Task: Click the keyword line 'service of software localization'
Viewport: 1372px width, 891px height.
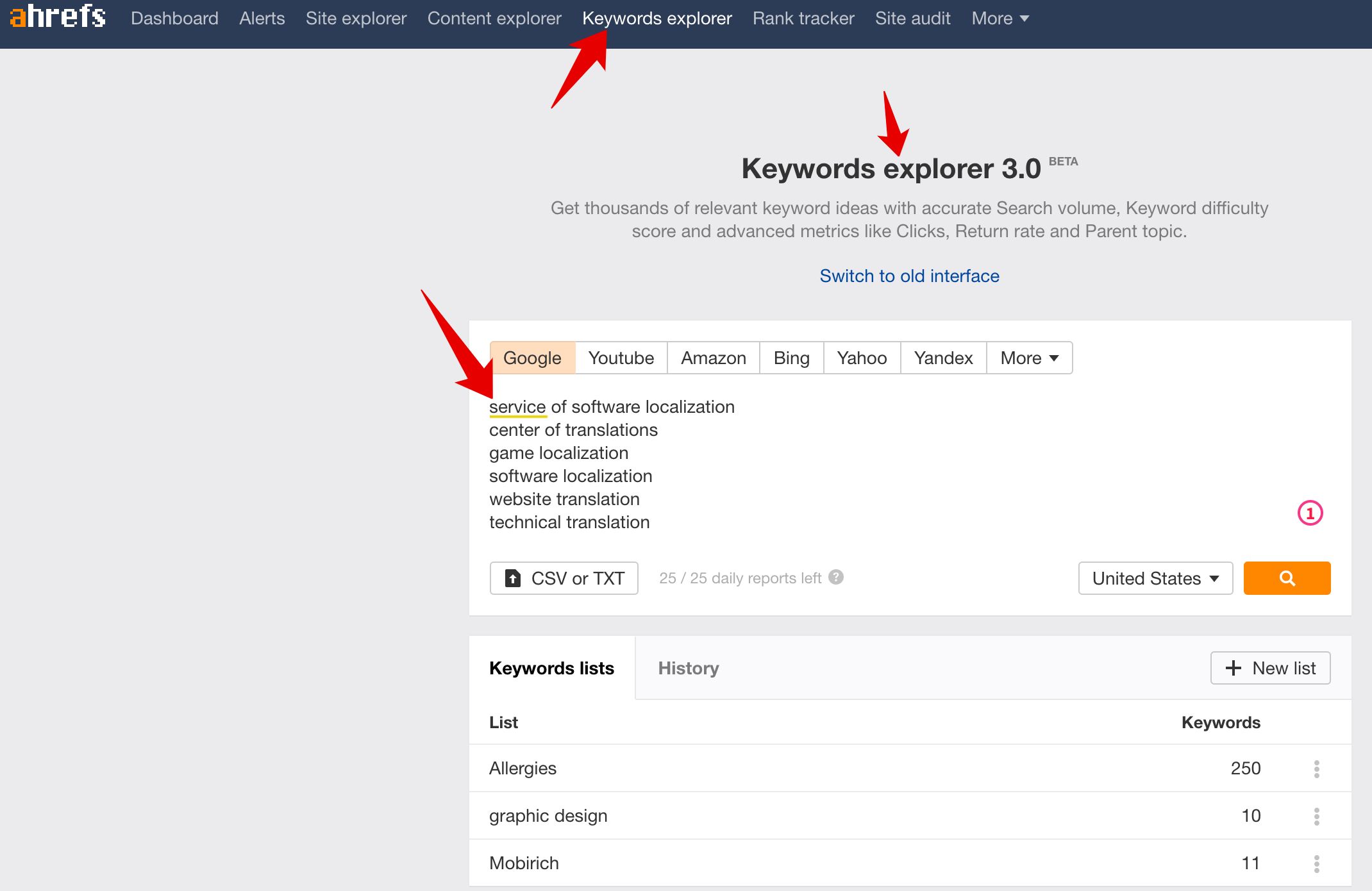Action: point(612,406)
